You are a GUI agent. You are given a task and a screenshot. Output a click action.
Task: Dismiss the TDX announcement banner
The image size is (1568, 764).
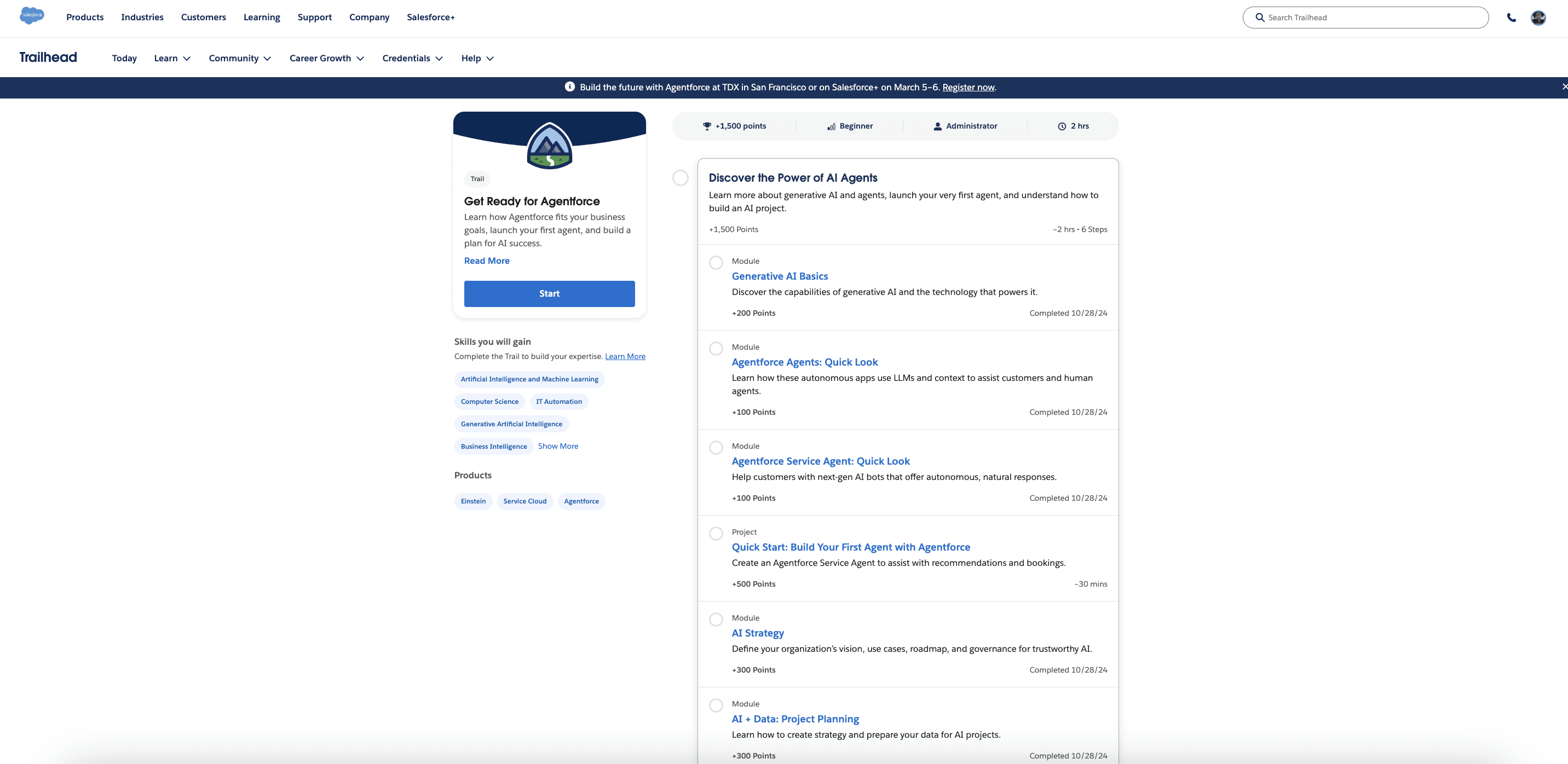click(1564, 86)
